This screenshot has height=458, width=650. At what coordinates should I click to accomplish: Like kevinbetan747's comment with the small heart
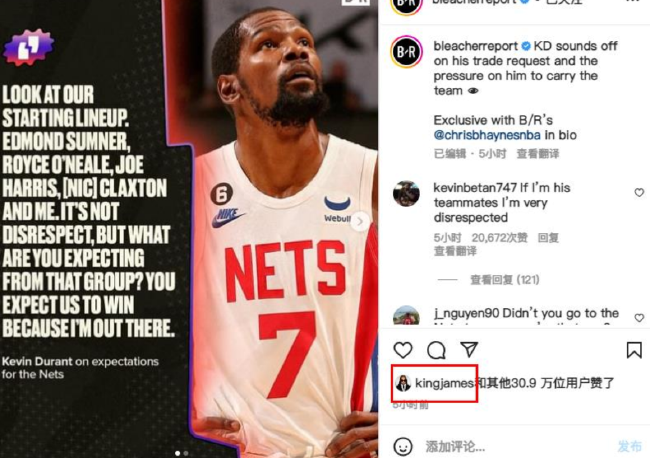(x=639, y=192)
